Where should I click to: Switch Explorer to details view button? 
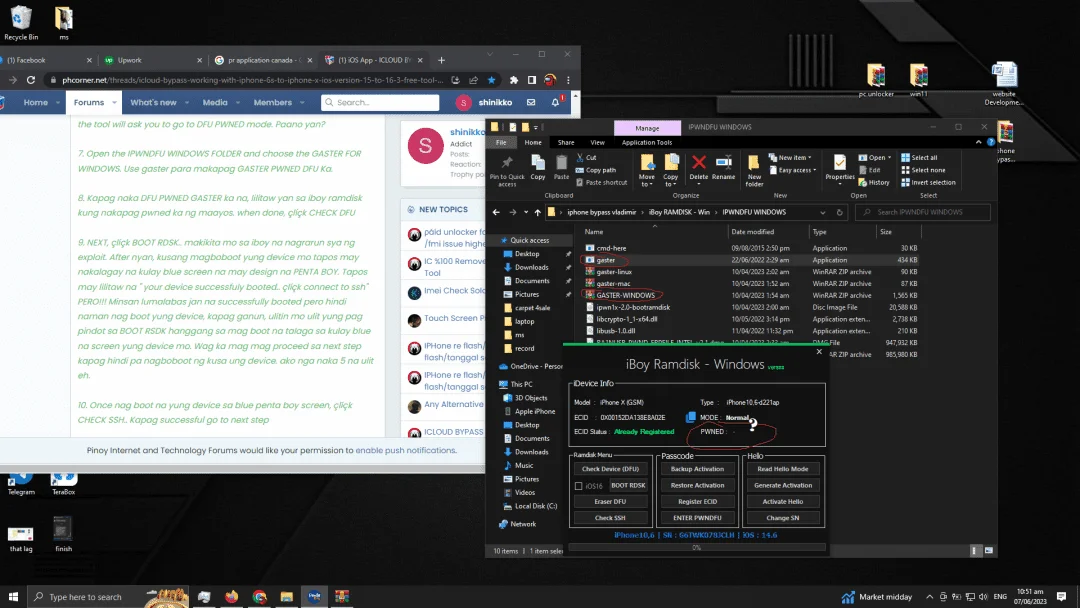[x=974, y=551]
